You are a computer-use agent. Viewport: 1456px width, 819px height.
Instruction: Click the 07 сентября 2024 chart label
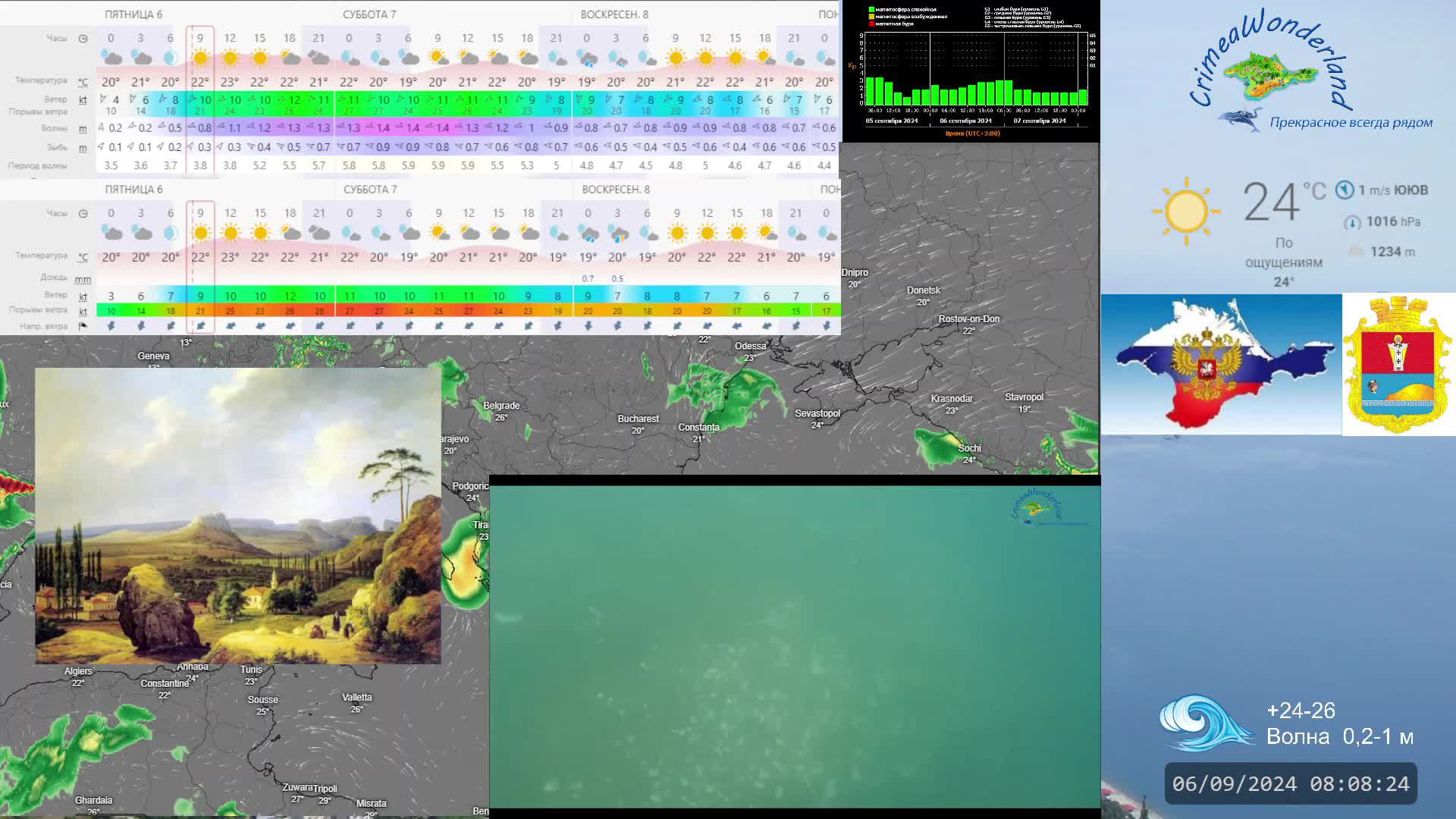click(1040, 121)
